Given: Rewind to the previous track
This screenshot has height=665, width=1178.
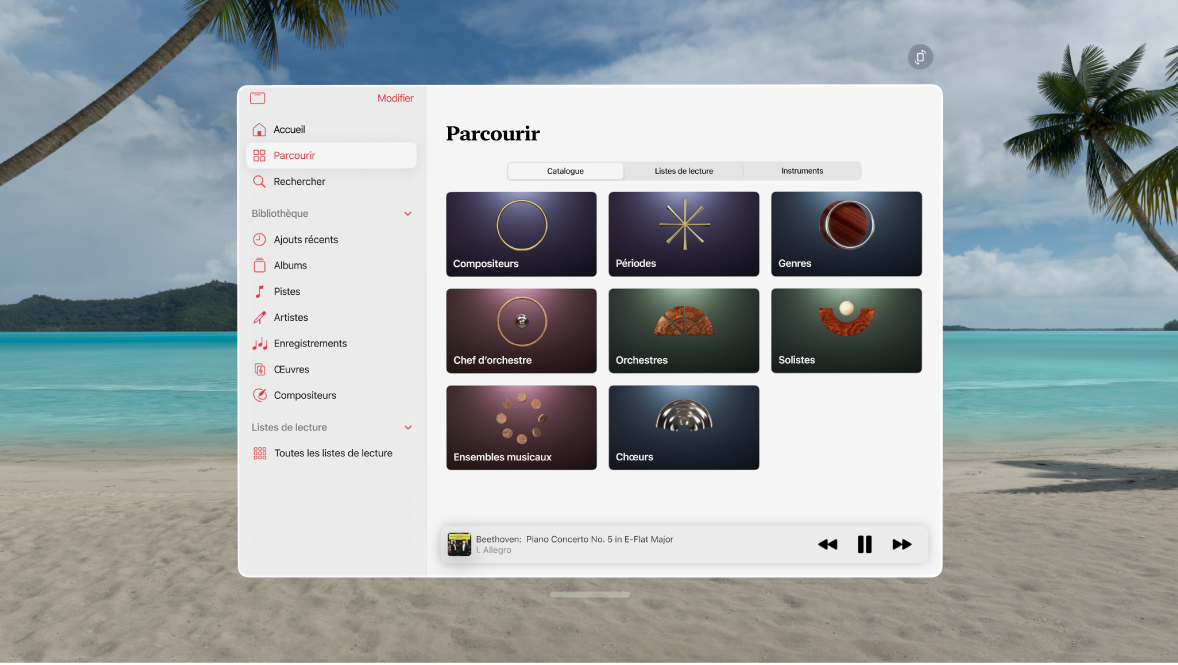Looking at the screenshot, I should point(827,544).
